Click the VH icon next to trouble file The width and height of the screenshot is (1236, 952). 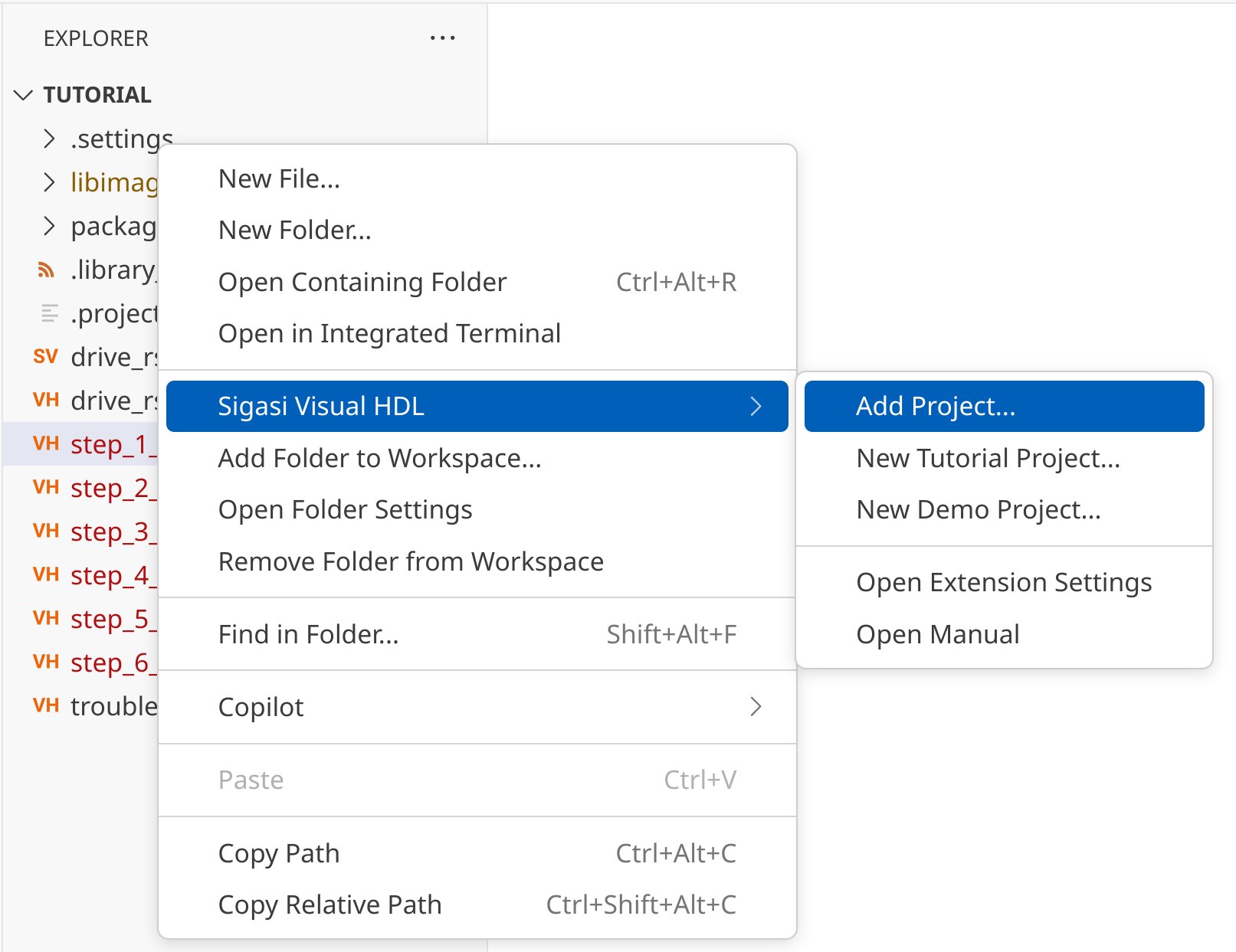46,706
